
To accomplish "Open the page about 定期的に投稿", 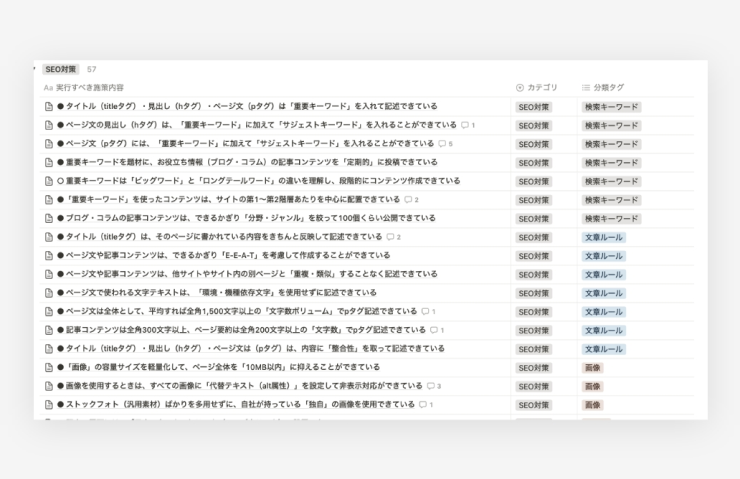I will pyautogui.click(x=247, y=162).
